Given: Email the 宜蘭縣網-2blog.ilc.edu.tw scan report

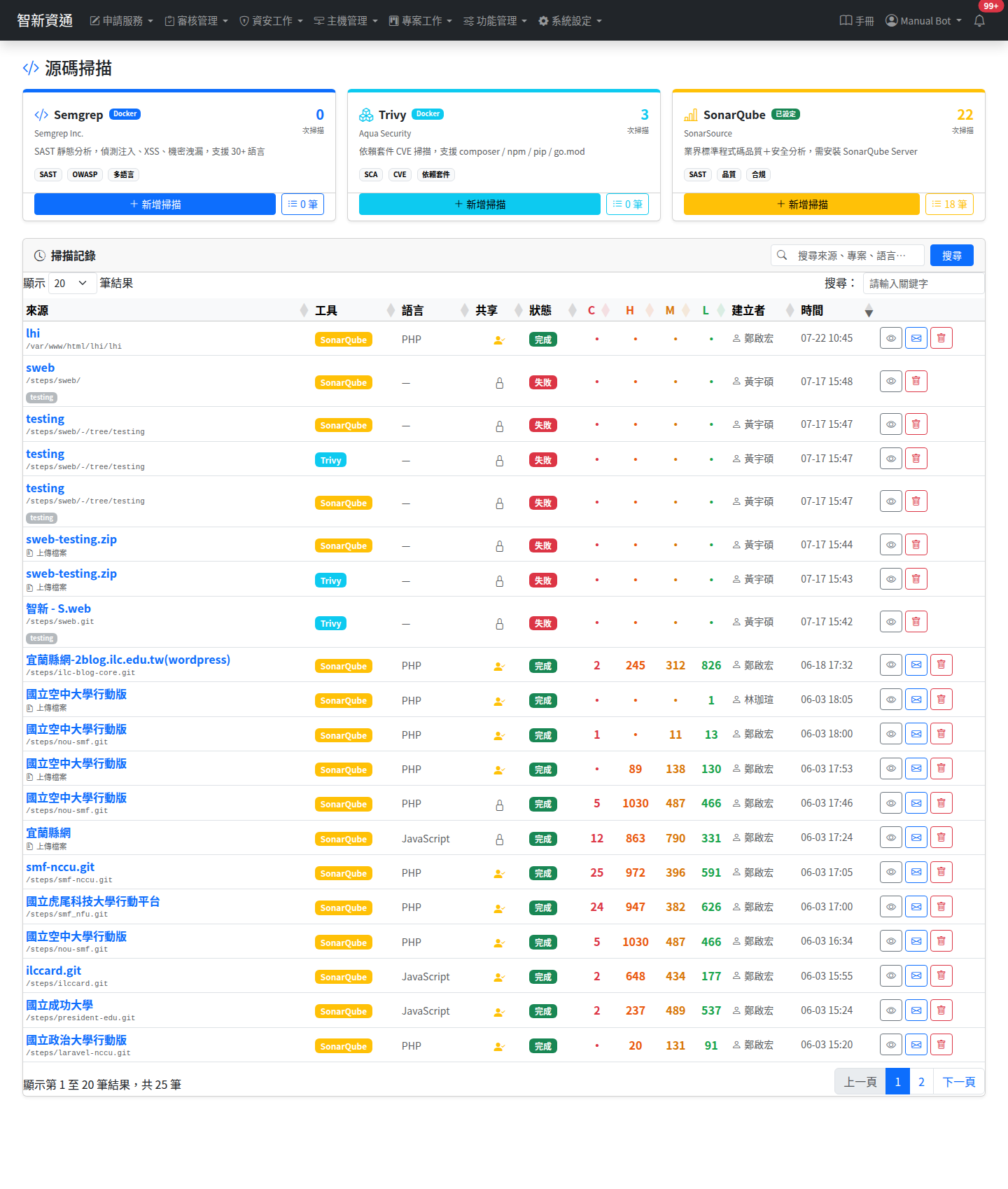Looking at the screenshot, I should click(916, 665).
